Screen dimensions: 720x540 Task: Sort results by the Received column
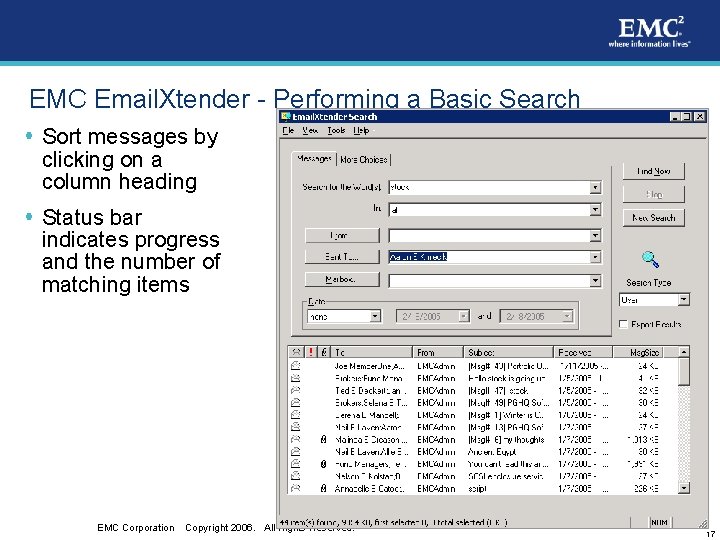(x=583, y=352)
